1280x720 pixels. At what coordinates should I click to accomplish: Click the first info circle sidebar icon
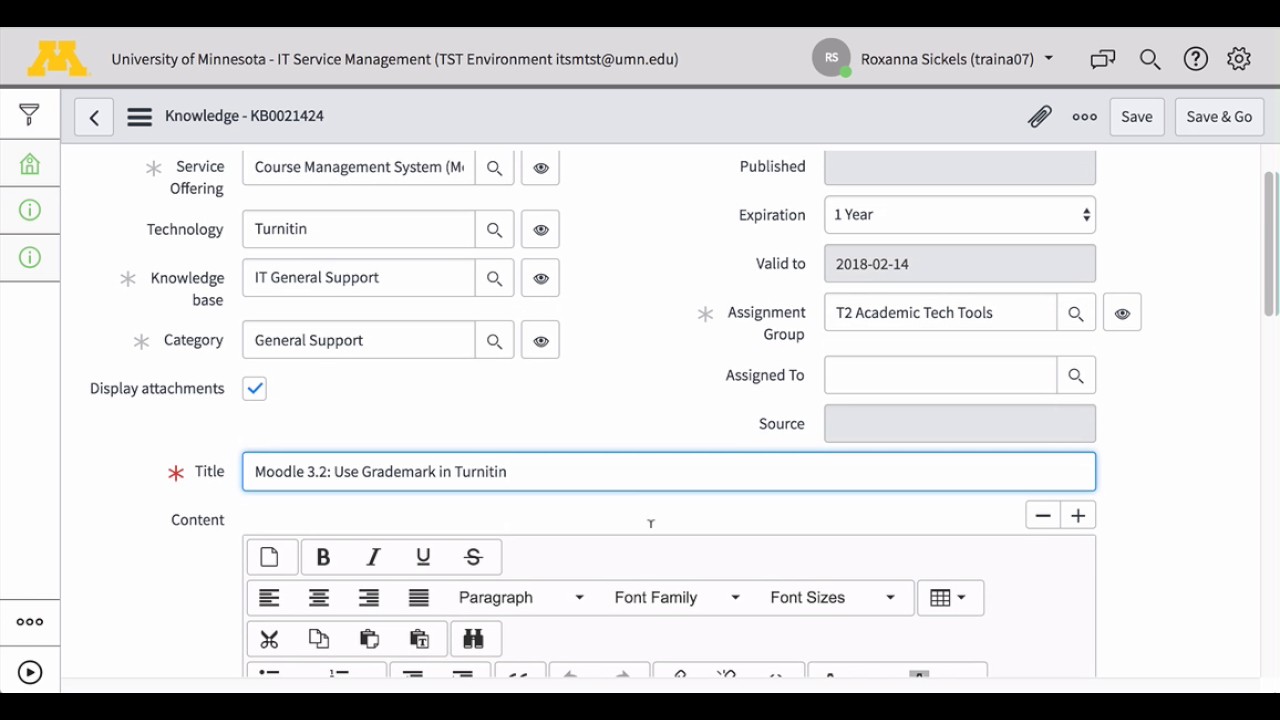(x=29, y=210)
